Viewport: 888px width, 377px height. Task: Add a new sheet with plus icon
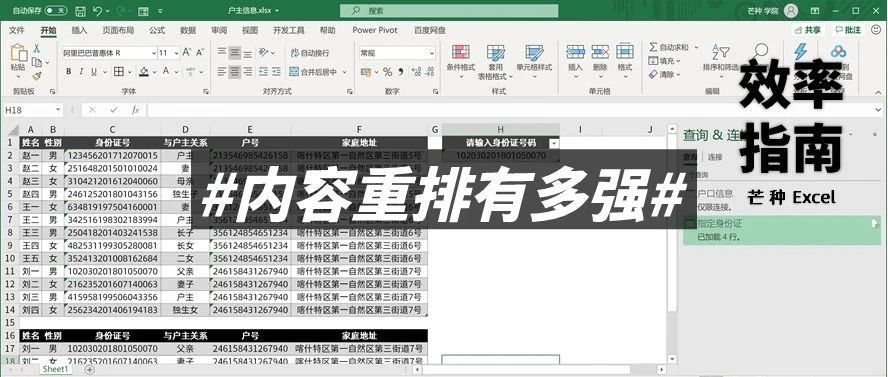tap(89, 369)
